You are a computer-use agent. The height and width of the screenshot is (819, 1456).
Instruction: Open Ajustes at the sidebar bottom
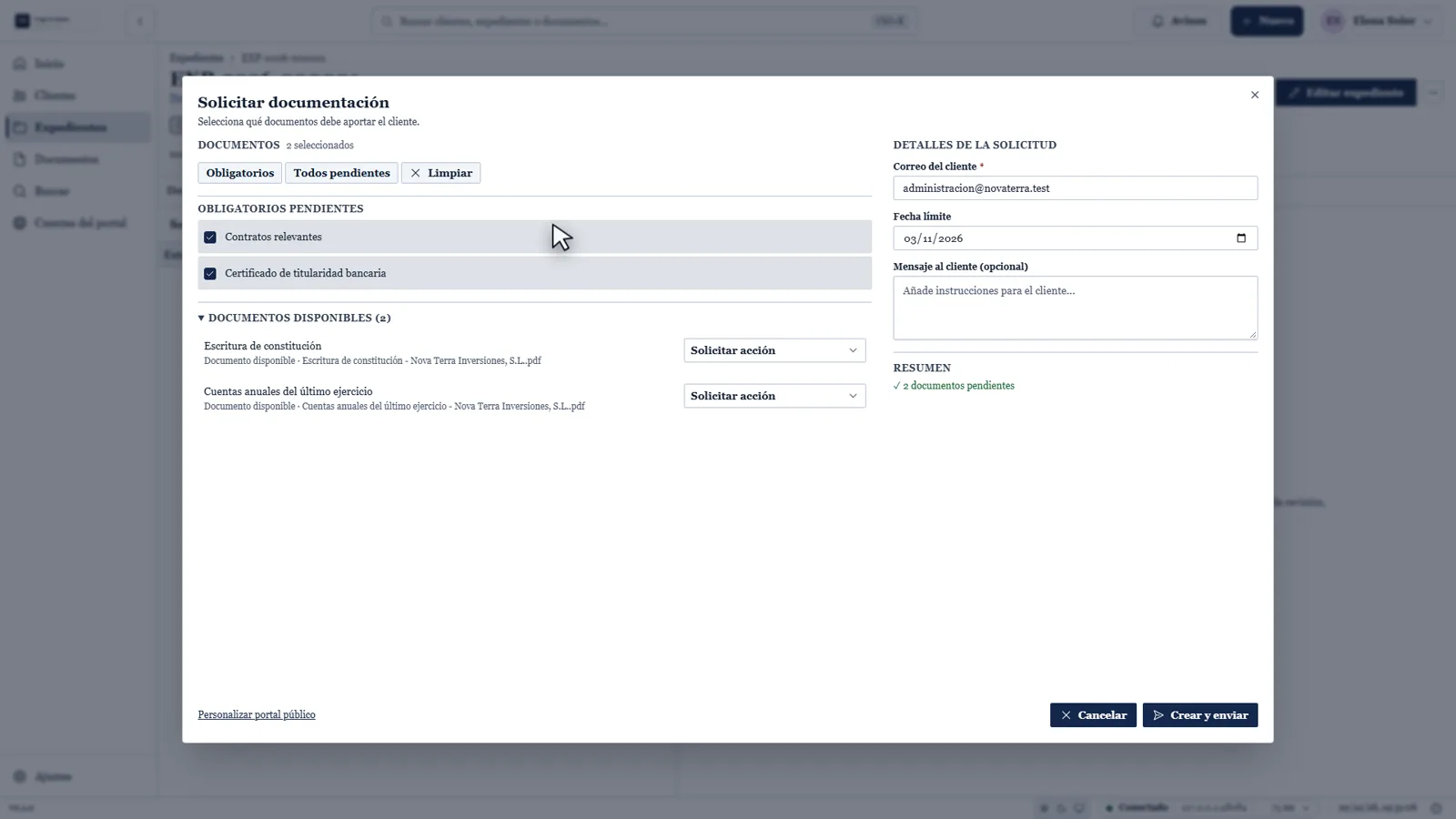(x=77, y=776)
